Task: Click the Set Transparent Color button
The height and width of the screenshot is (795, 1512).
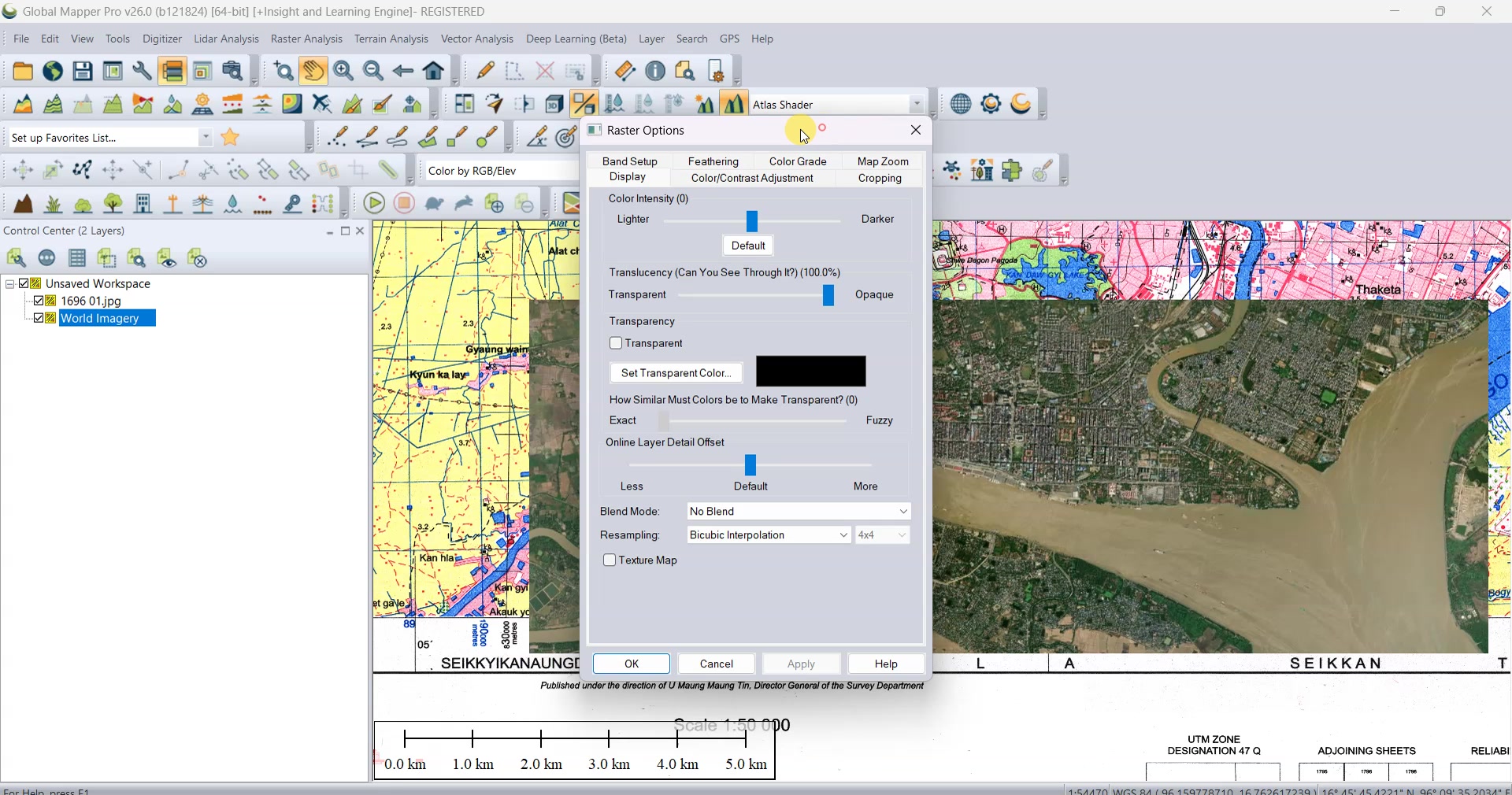Action: click(x=676, y=373)
